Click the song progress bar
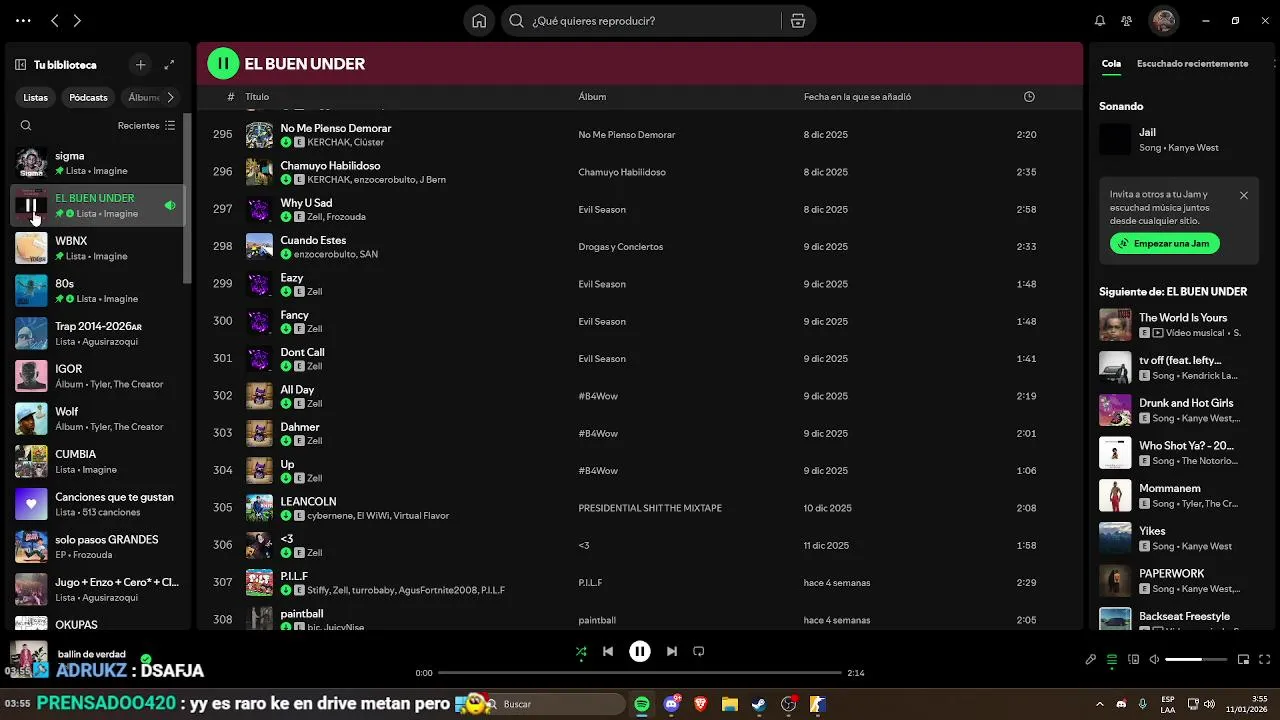The width and height of the screenshot is (1280, 720). 640,673
